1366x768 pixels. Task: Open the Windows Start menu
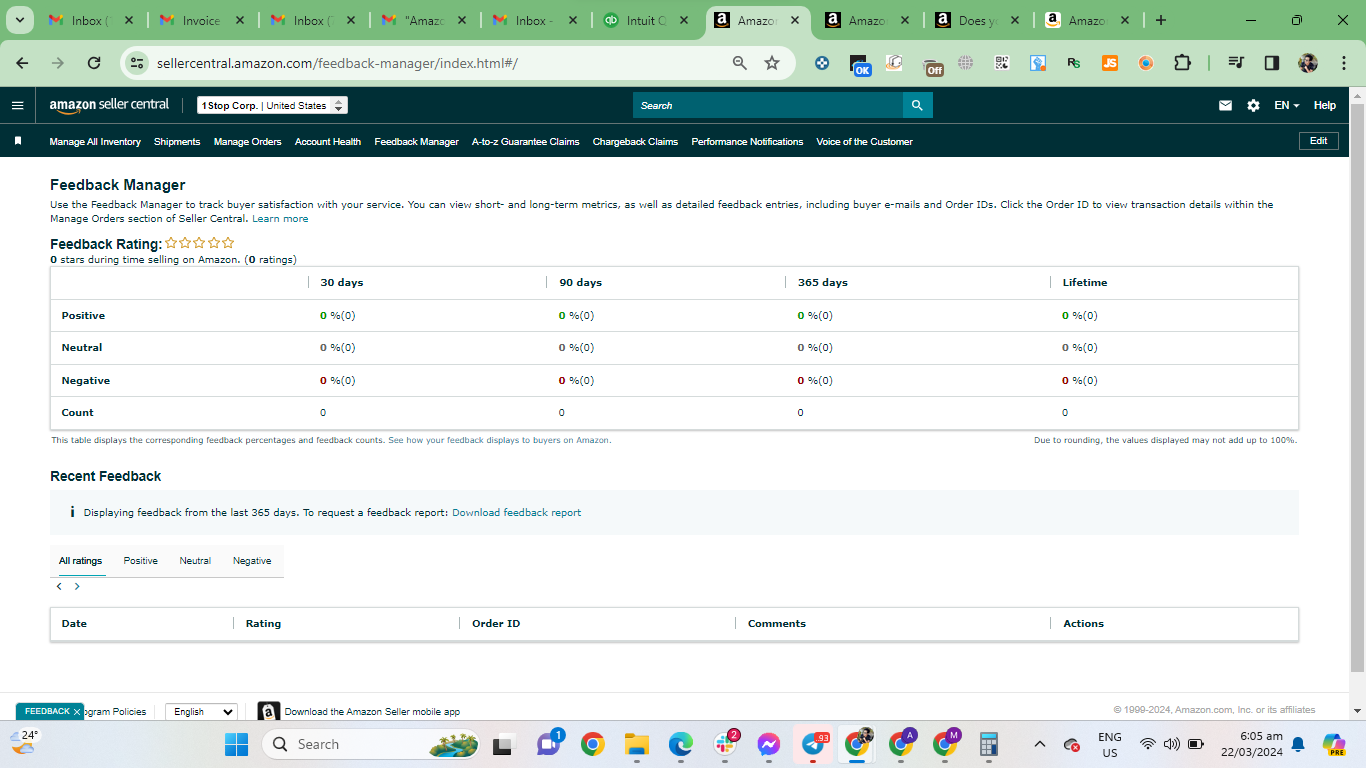[236, 744]
